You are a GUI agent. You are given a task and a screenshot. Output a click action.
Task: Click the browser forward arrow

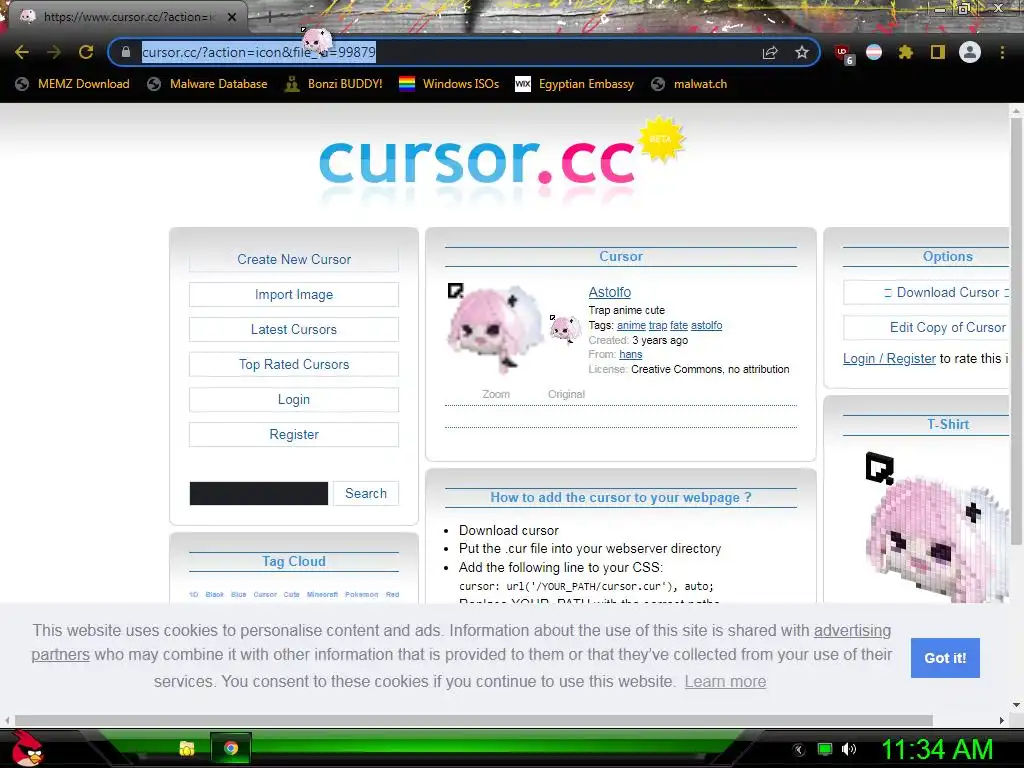click(x=54, y=52)
